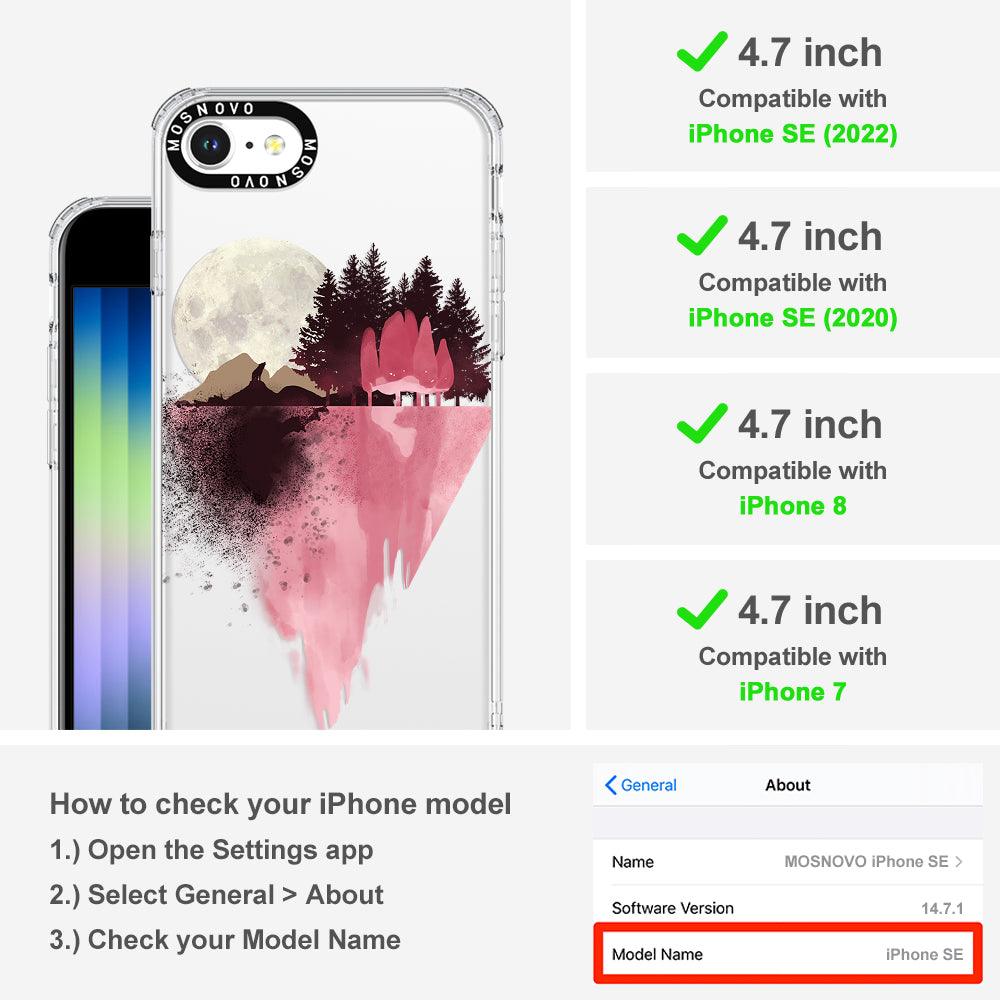The height and width of the screenshot is (1000, 1000).
Task: Click the 'How to check your iPhone model' heading
Action: [x=281, y=804]
